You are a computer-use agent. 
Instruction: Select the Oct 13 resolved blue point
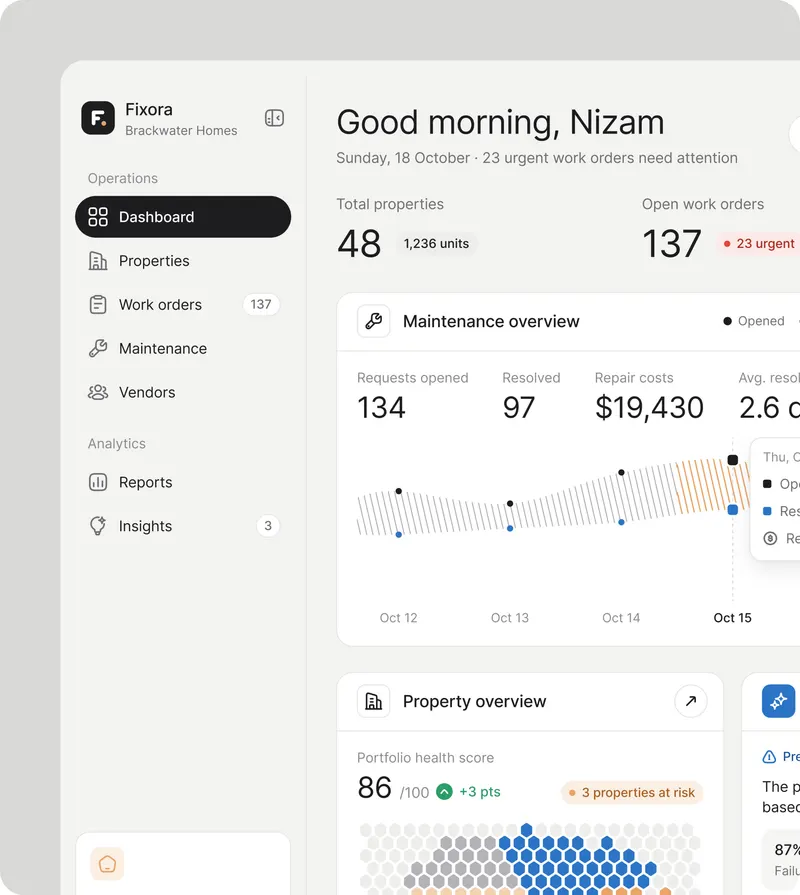pyautogui.click(x=510, y=529)
